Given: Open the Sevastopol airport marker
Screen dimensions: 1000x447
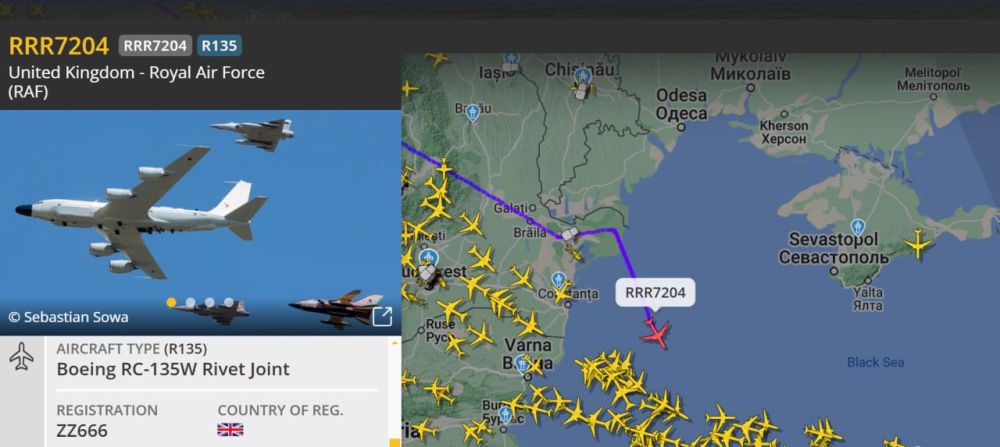Looking at the screenshot, I should (858, 227).
